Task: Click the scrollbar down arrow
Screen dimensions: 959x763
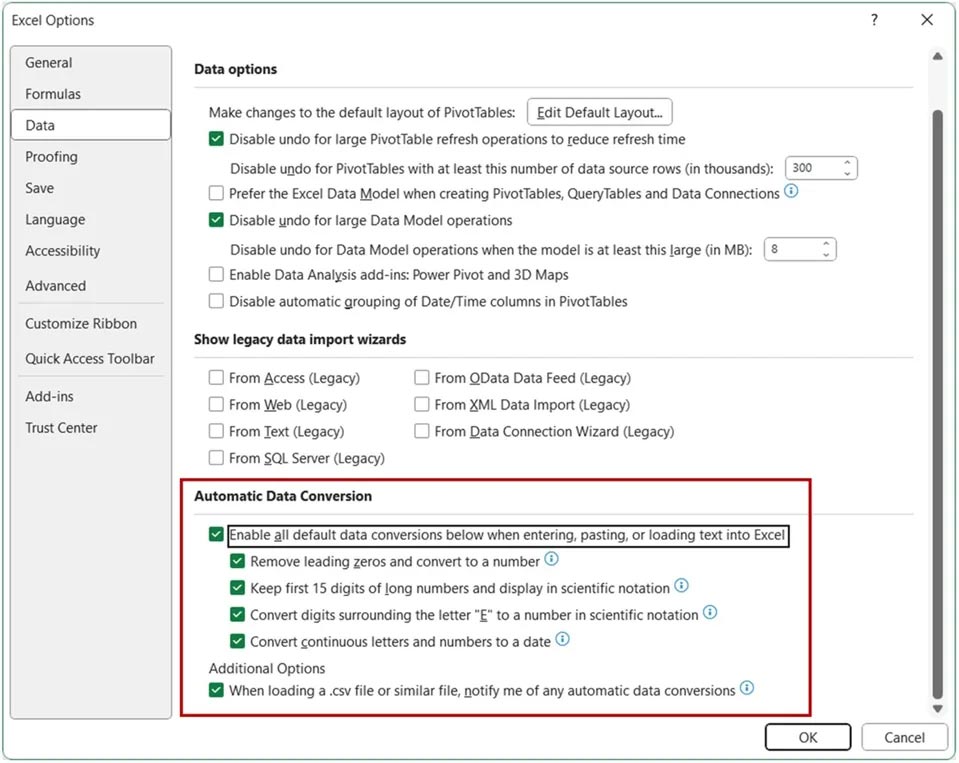Action: click(936, 707)
